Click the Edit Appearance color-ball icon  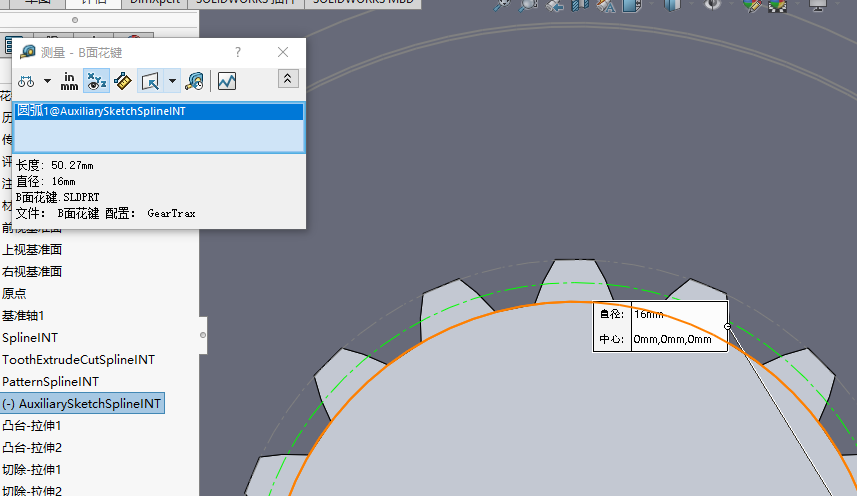coord(752,5)
